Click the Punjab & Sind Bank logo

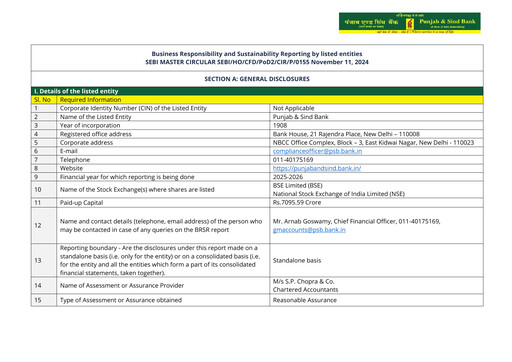click(x=410, y=23)
